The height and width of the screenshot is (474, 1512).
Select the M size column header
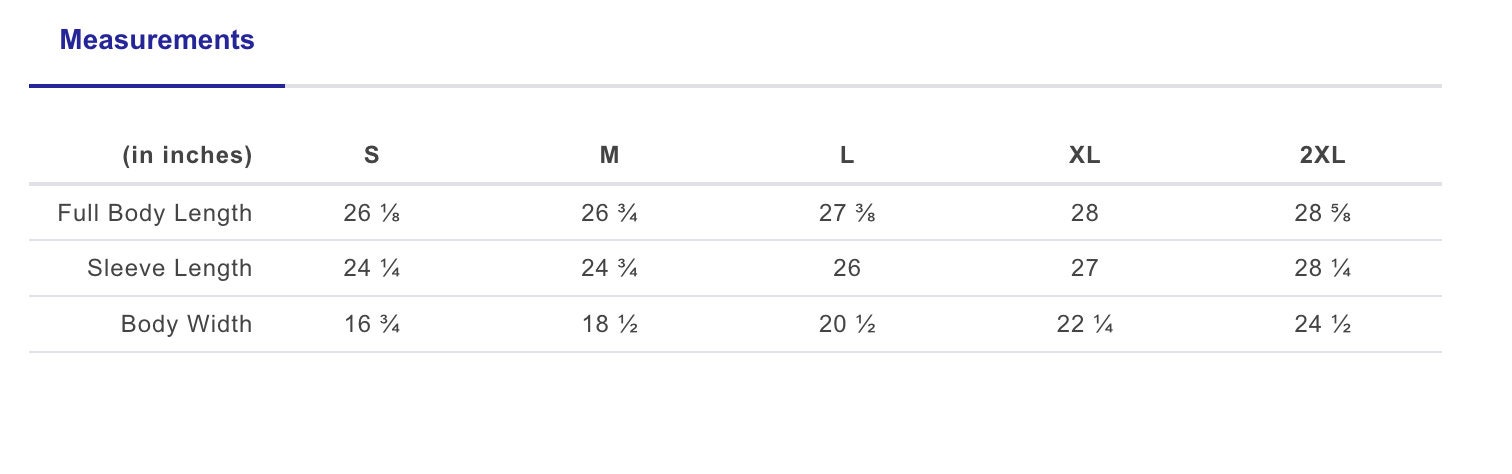(609, 156)
